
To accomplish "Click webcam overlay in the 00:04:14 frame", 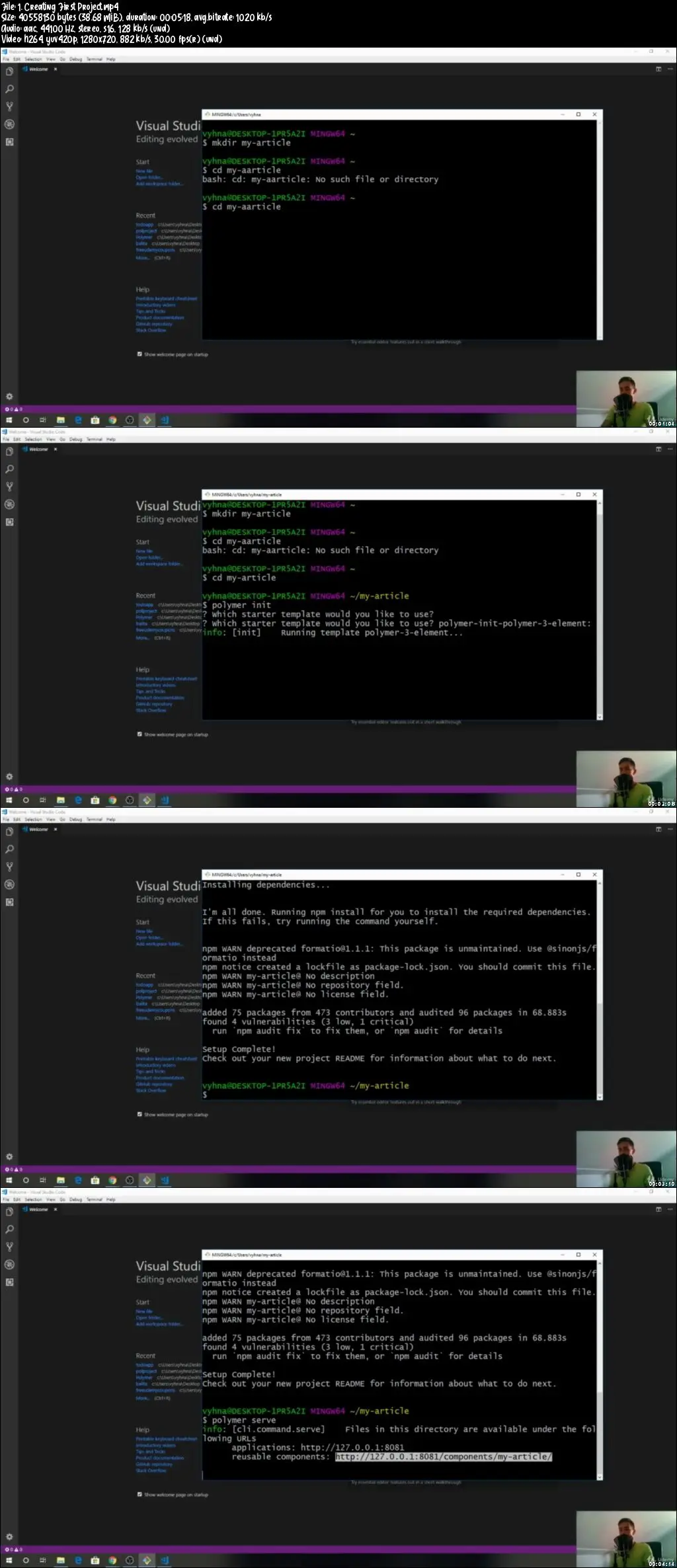I will (x=626, y=1539).
